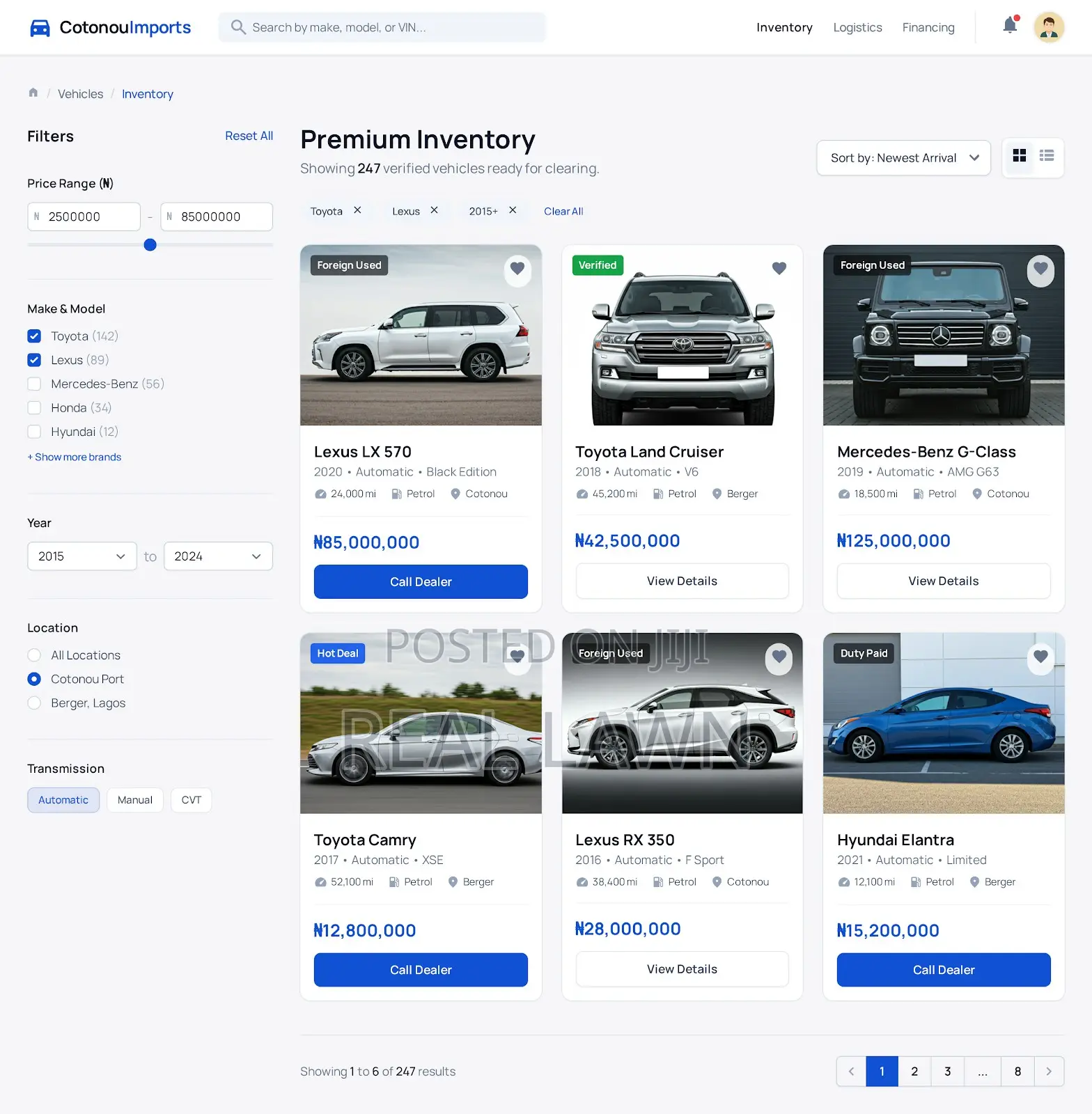Check the Honda make checkbox
This screenshot has height=1114, width=1092.
coord(34,408)
